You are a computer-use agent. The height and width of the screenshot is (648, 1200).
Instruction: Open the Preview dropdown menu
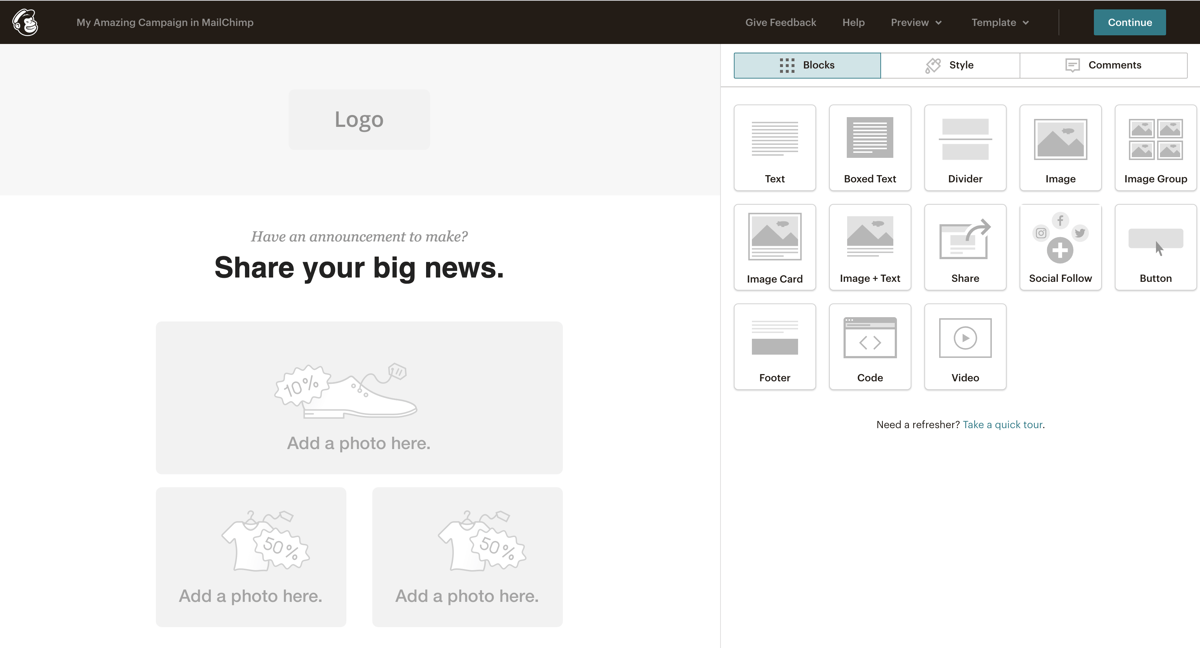pos(916,22)
